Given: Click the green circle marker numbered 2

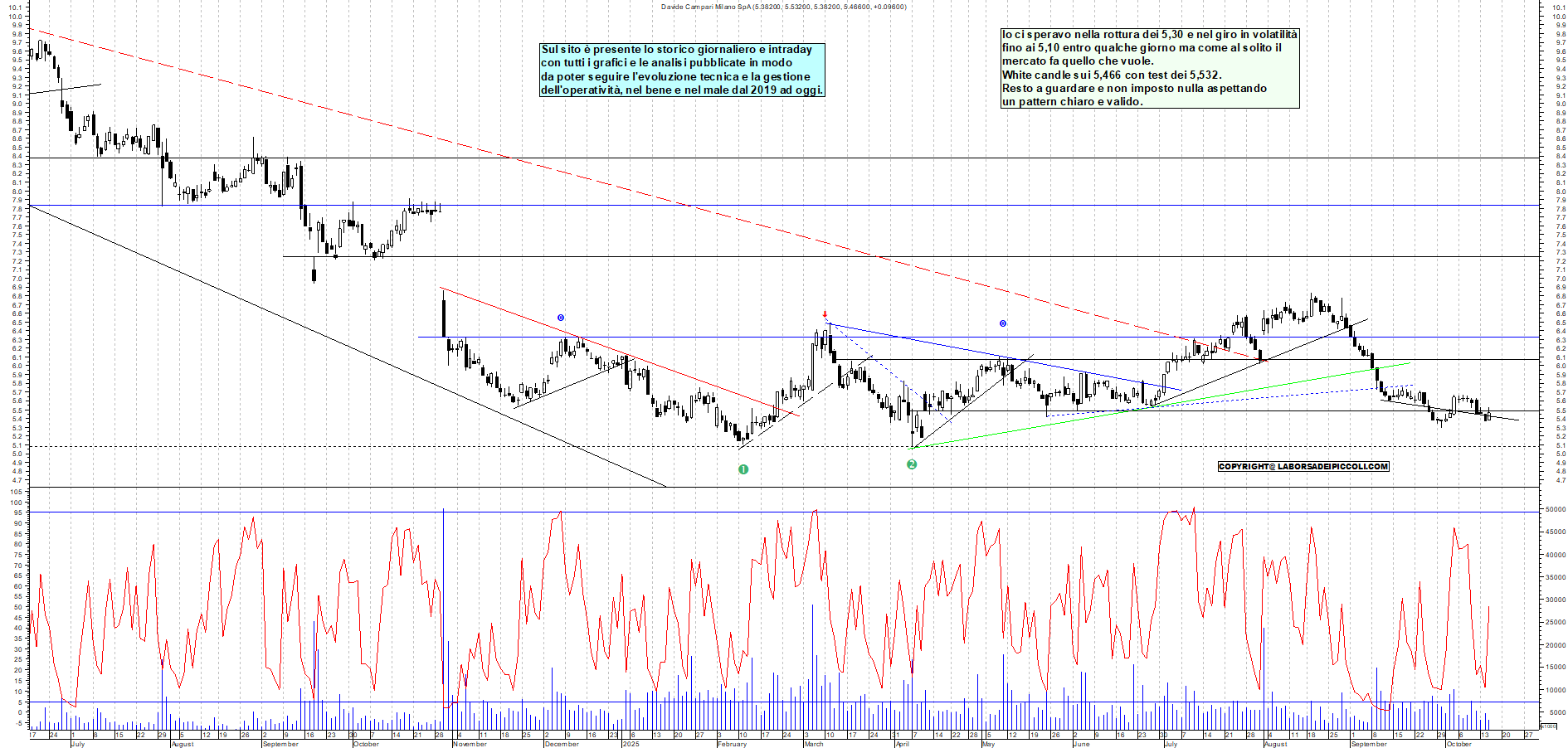Looking at the screenshot, I should (x=912, y=464).
